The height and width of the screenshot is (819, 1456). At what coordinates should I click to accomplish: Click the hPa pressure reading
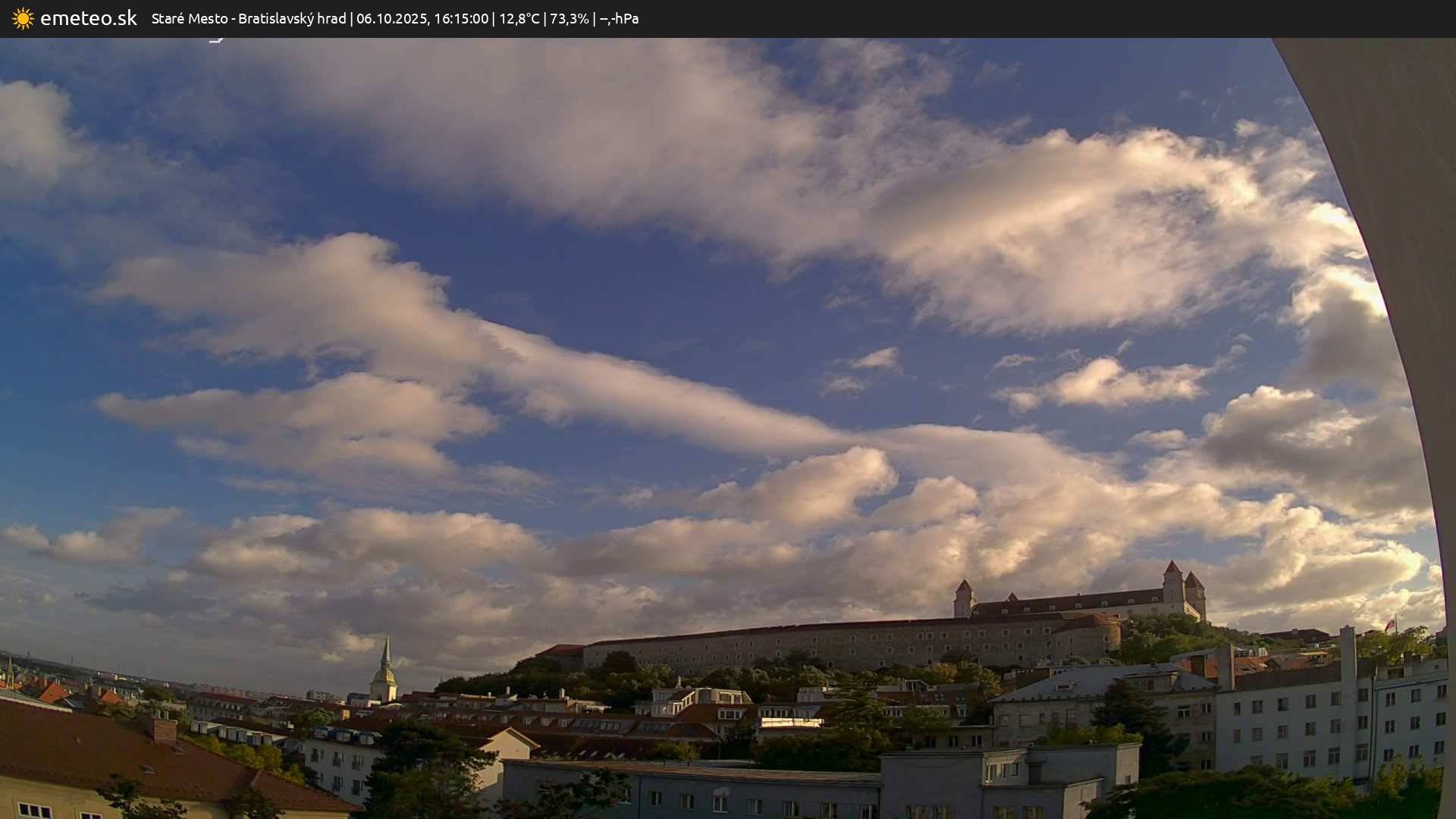pos(619,18)
